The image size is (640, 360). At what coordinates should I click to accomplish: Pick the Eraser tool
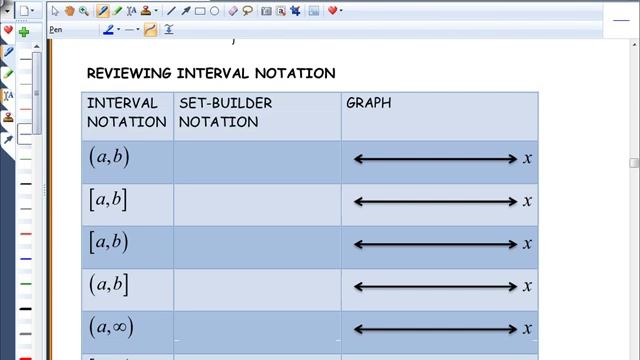(233, 11)
